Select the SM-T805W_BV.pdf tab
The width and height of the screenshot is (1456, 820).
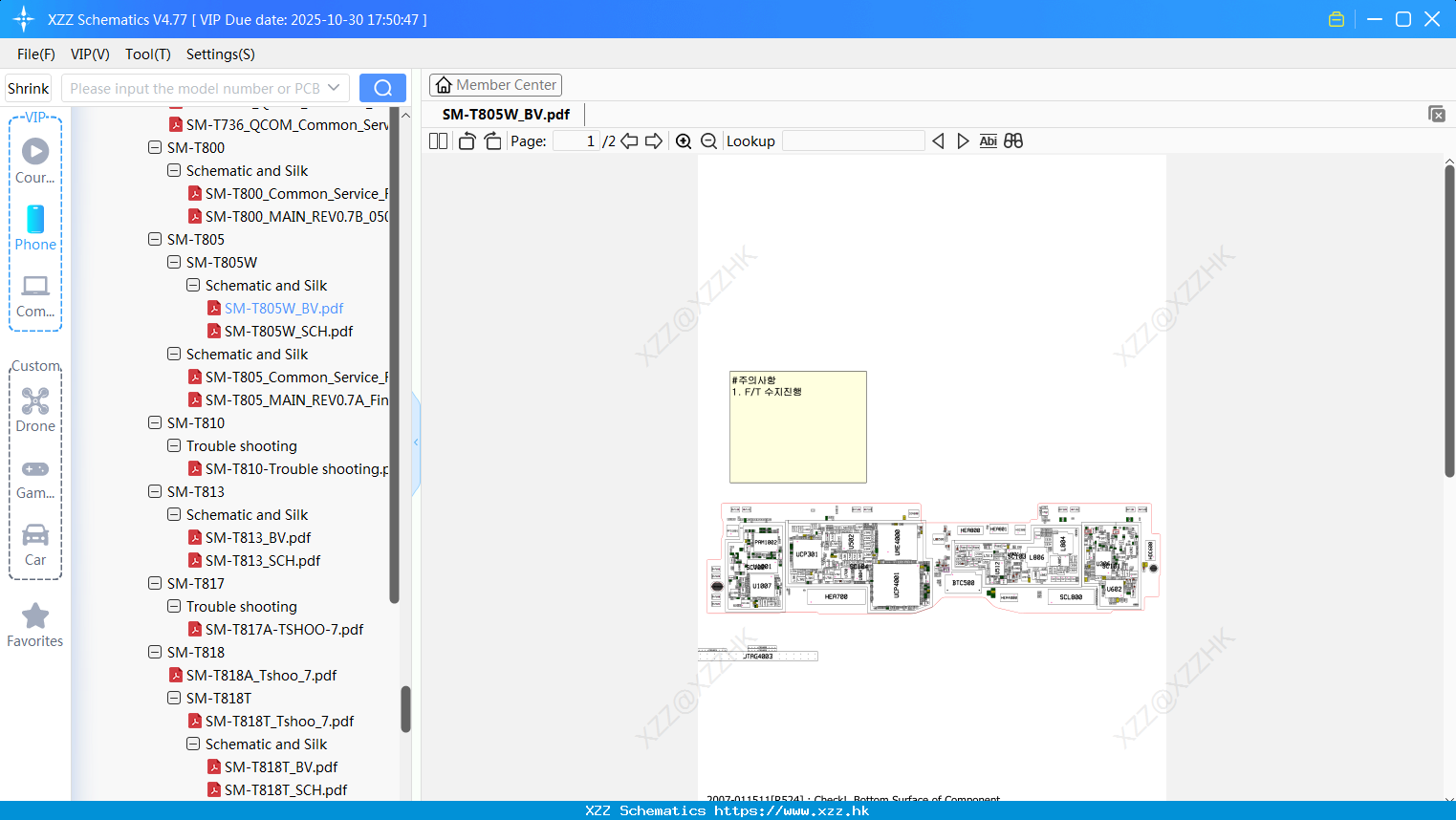point(506,114)
